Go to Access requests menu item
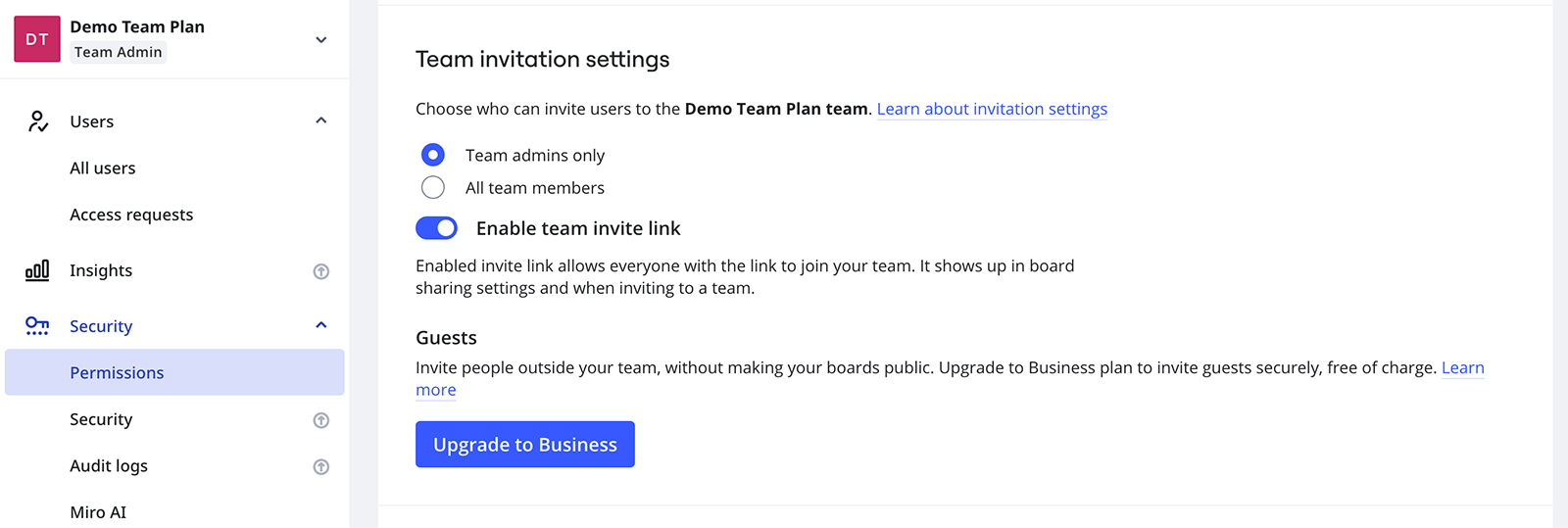1568x528 pixels. (131, 215)
